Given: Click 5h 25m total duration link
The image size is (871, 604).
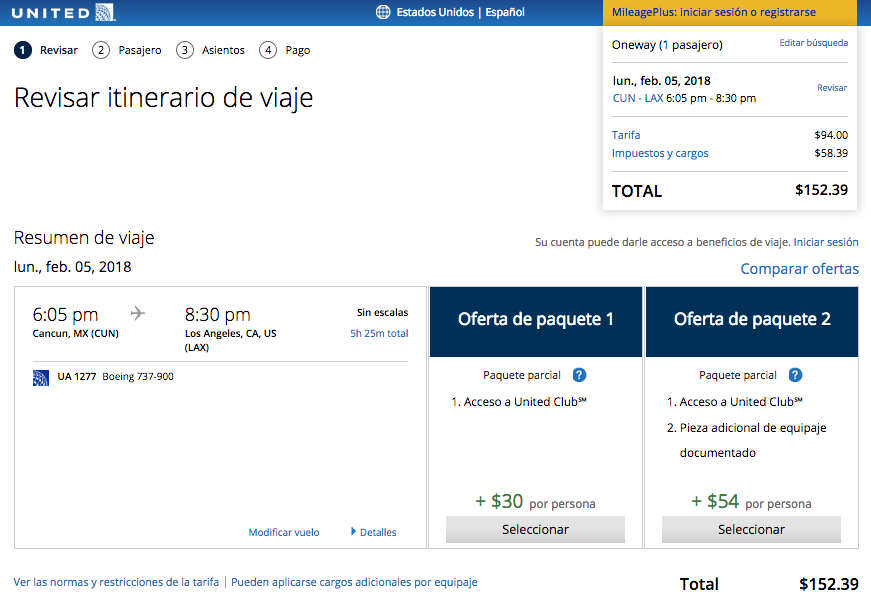Looking at the screenshot, I should (379, 333).
